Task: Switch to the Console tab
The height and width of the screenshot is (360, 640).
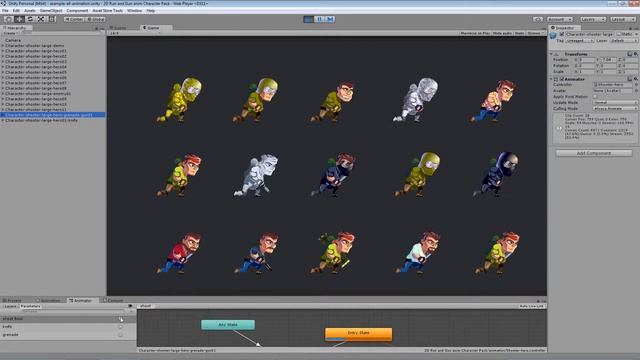Action: [114, 300]
